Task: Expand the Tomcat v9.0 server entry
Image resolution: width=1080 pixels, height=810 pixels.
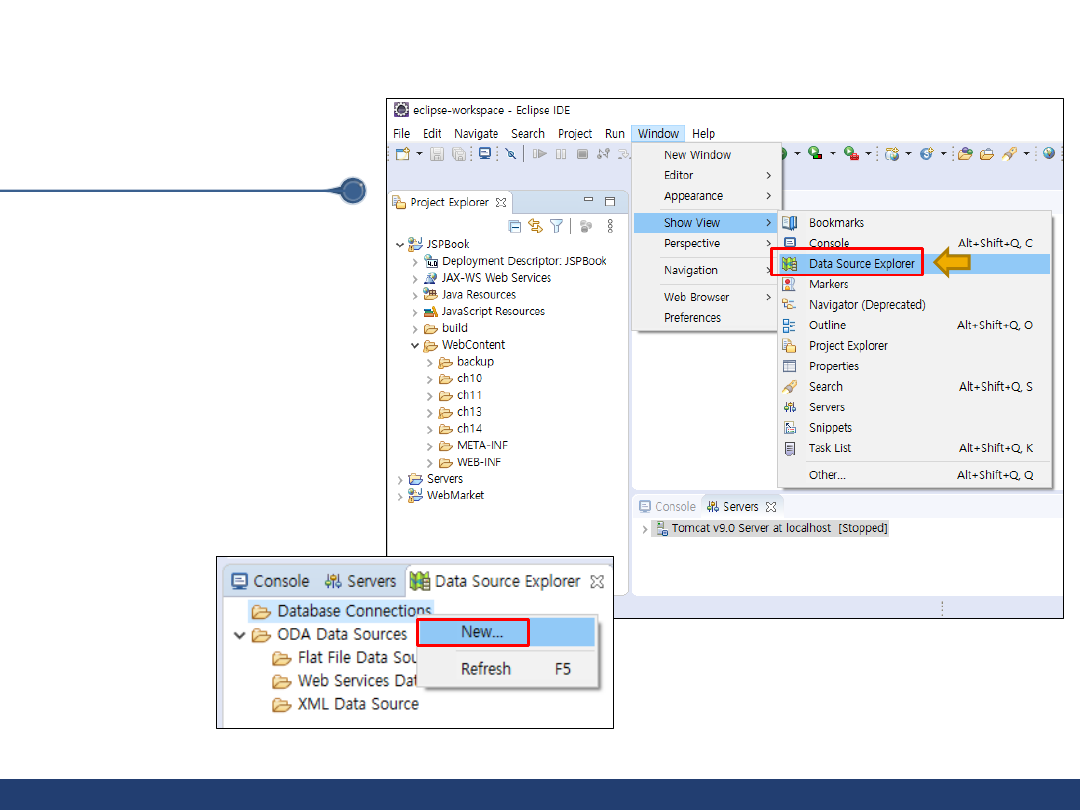Action: (645, 529)
